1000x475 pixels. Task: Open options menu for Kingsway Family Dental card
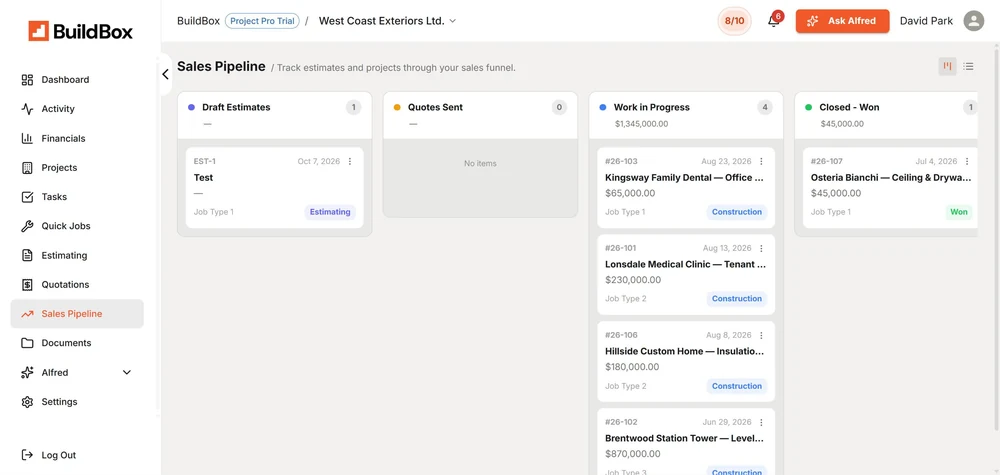tap(761, 161)
